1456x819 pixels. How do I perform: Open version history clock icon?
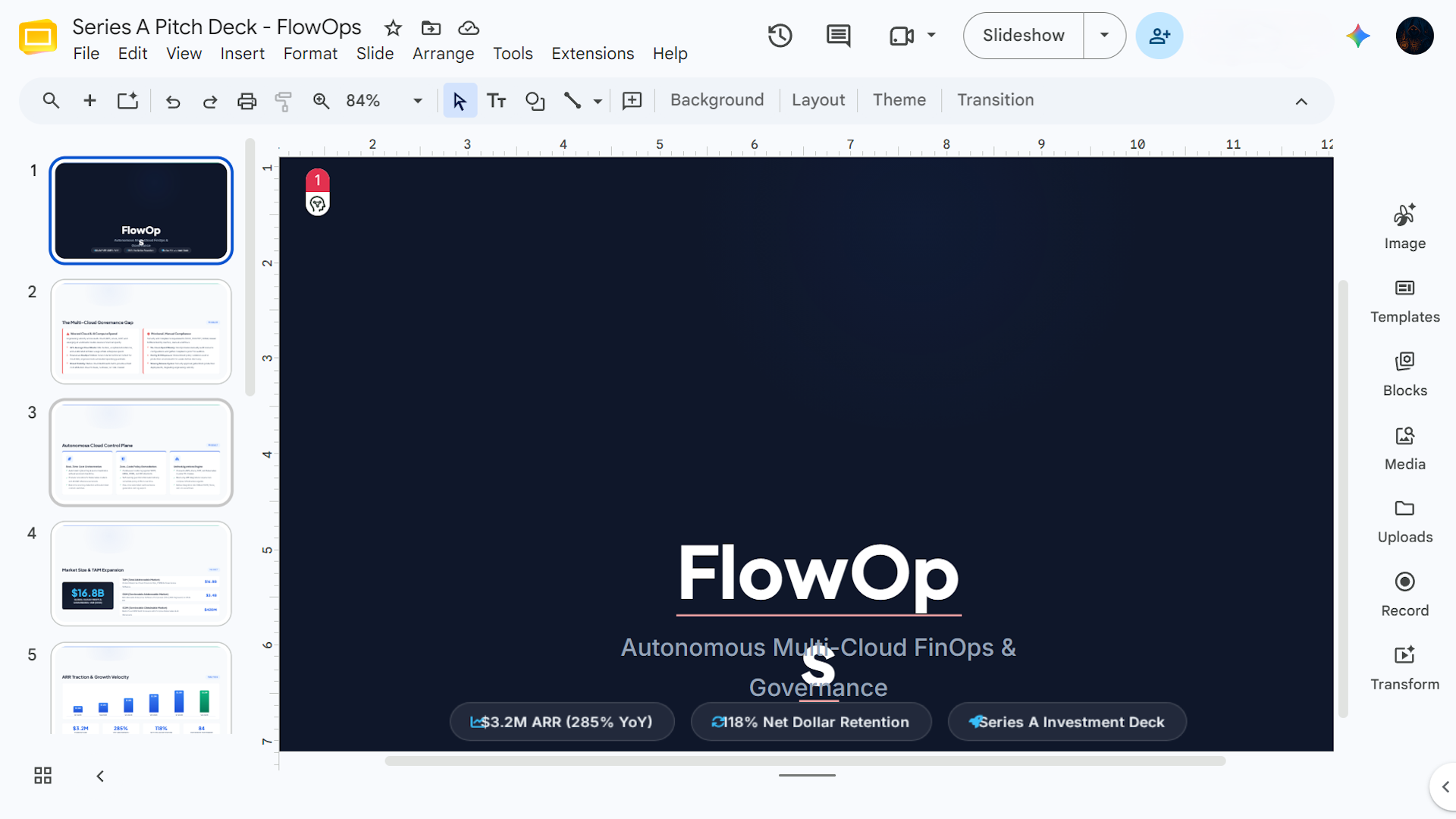(x=780, y=36)
